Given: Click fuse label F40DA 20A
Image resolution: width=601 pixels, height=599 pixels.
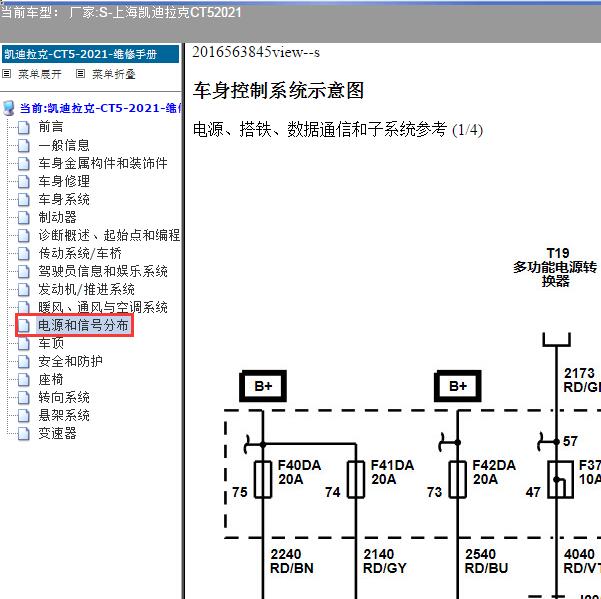Looking at the screenshot, I should (299, 472).
